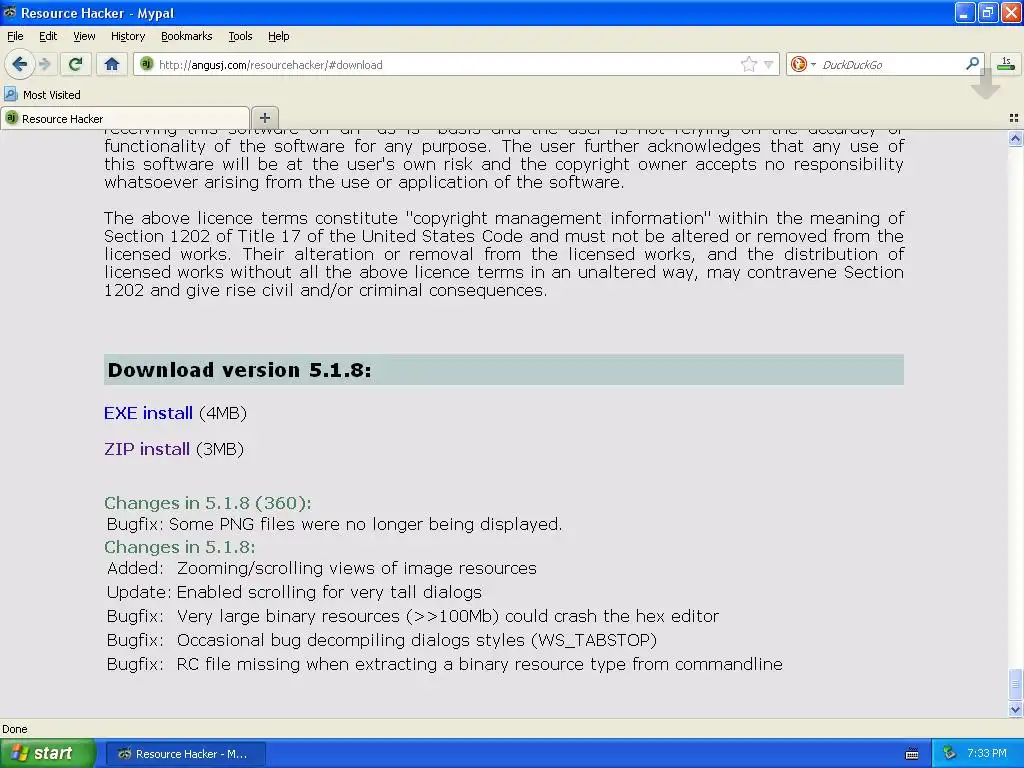
Task: Click the ZIP install download link
Action: [x=147, y=449]
